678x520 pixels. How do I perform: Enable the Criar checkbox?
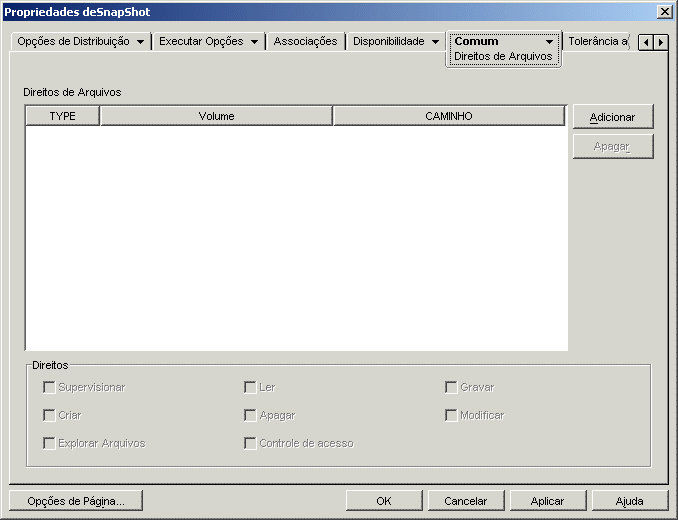coord(49,415)
